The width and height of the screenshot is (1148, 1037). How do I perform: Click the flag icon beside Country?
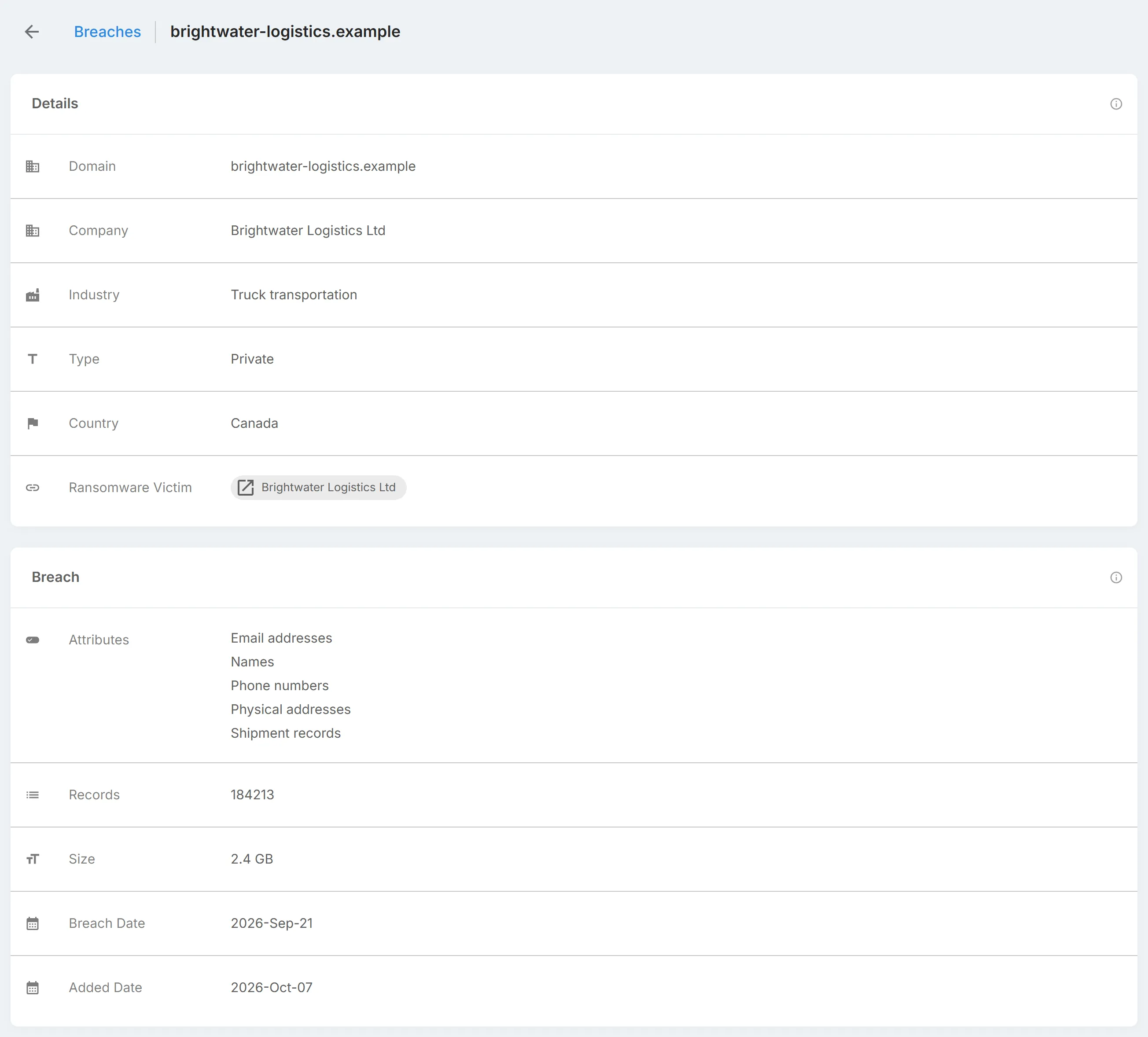click(33, 423)
